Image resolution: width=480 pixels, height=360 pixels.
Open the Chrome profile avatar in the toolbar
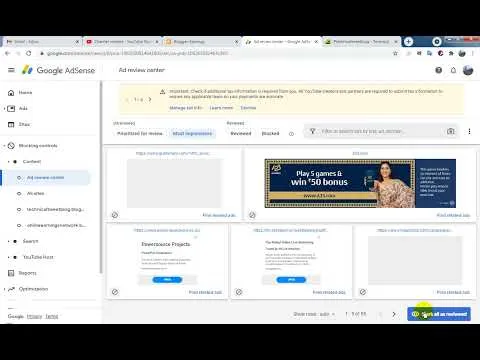tap(462, 53)
